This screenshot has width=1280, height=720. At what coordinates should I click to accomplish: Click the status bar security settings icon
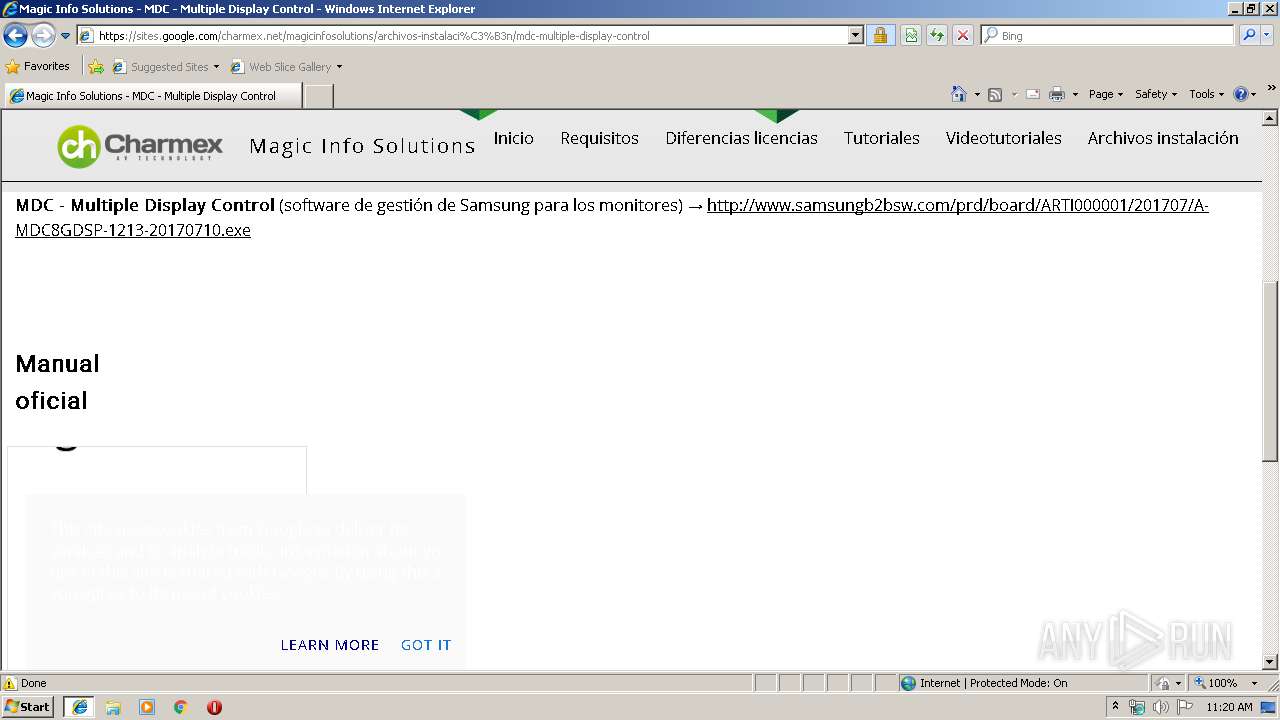(1164, 683)
